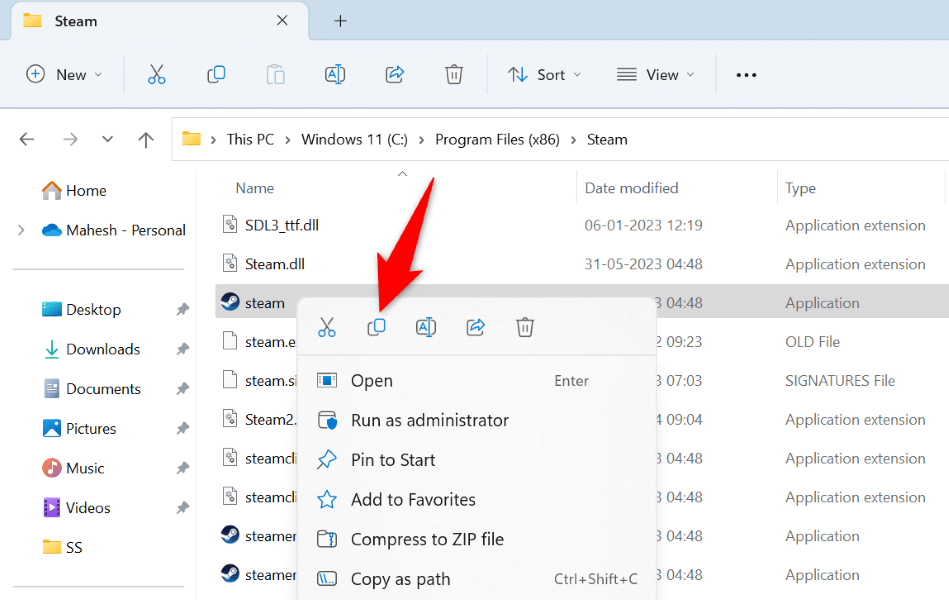
Task: Choose Run as administrator
Action: click(477, 420)
